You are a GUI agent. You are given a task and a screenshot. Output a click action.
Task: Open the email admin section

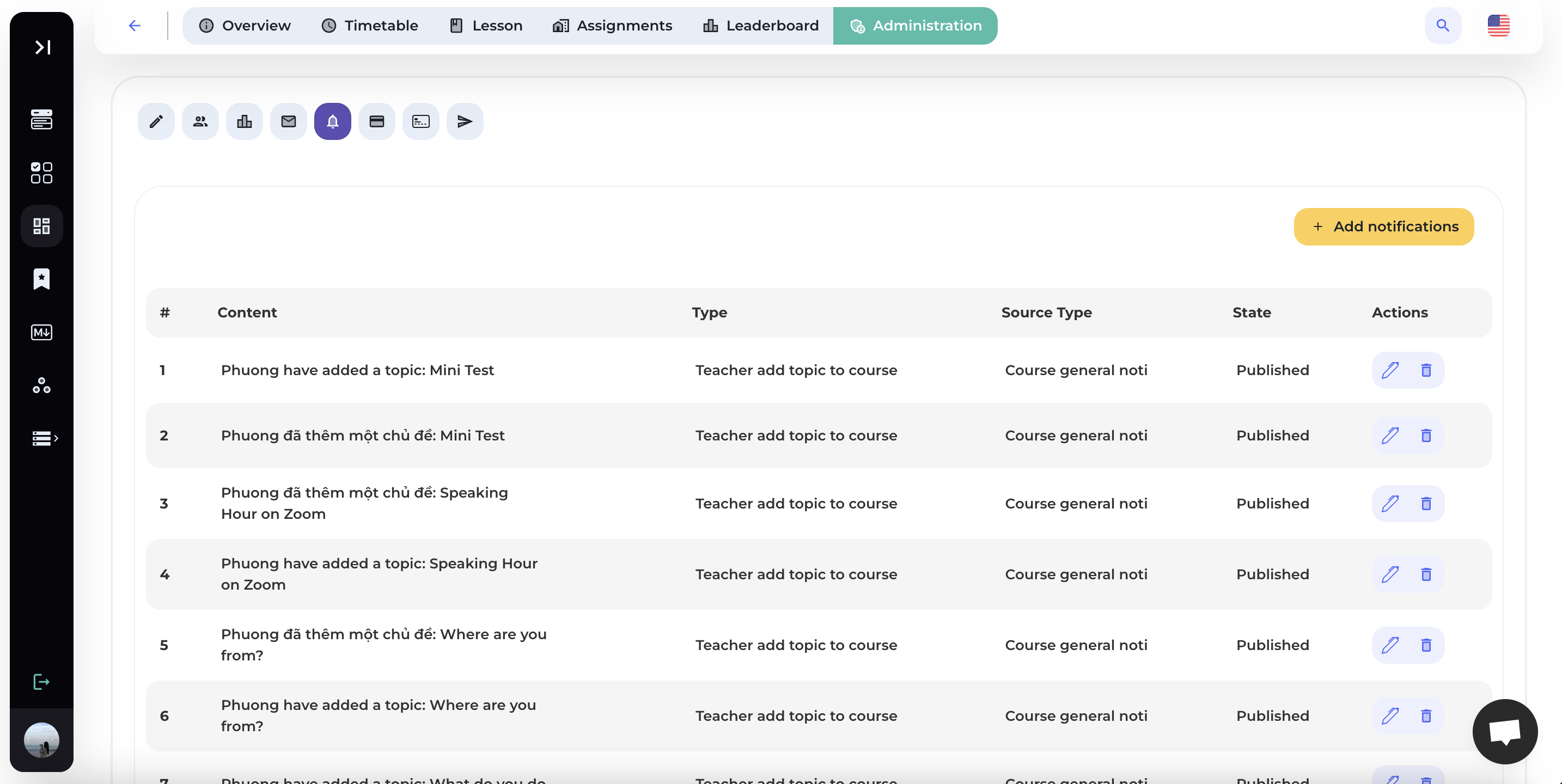(x=289, y=121)
